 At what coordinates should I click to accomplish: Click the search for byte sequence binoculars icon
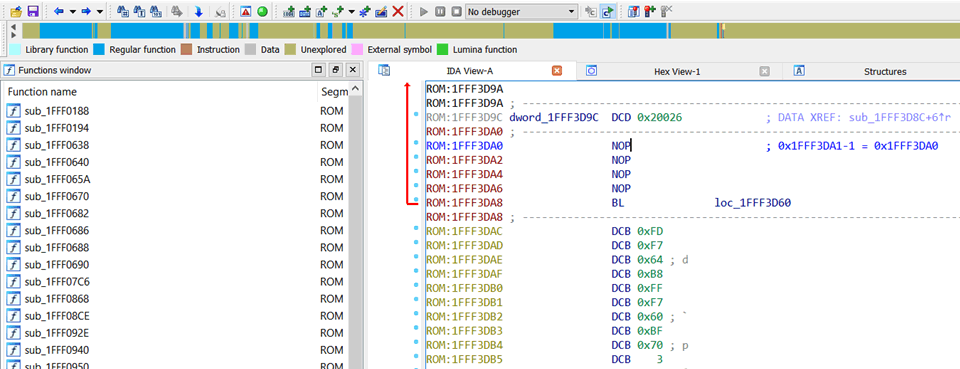click(x=156, y=11)
